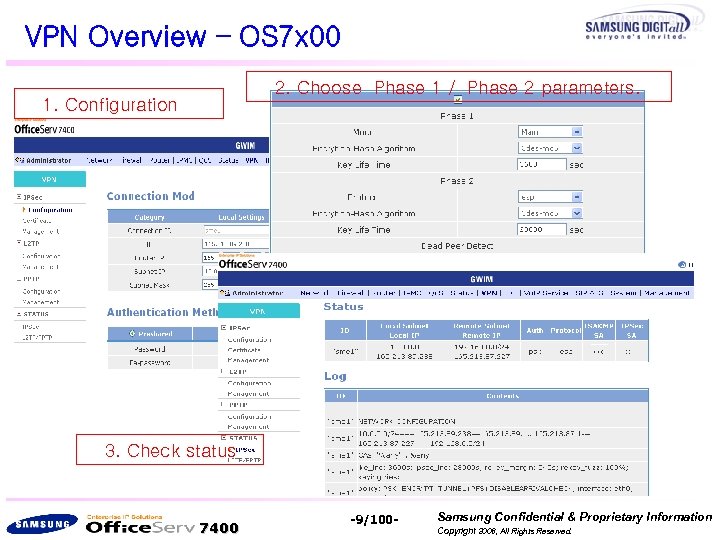
Task: Select Management under PPTP in status sidebar
Action: click(x=248, y=427)
